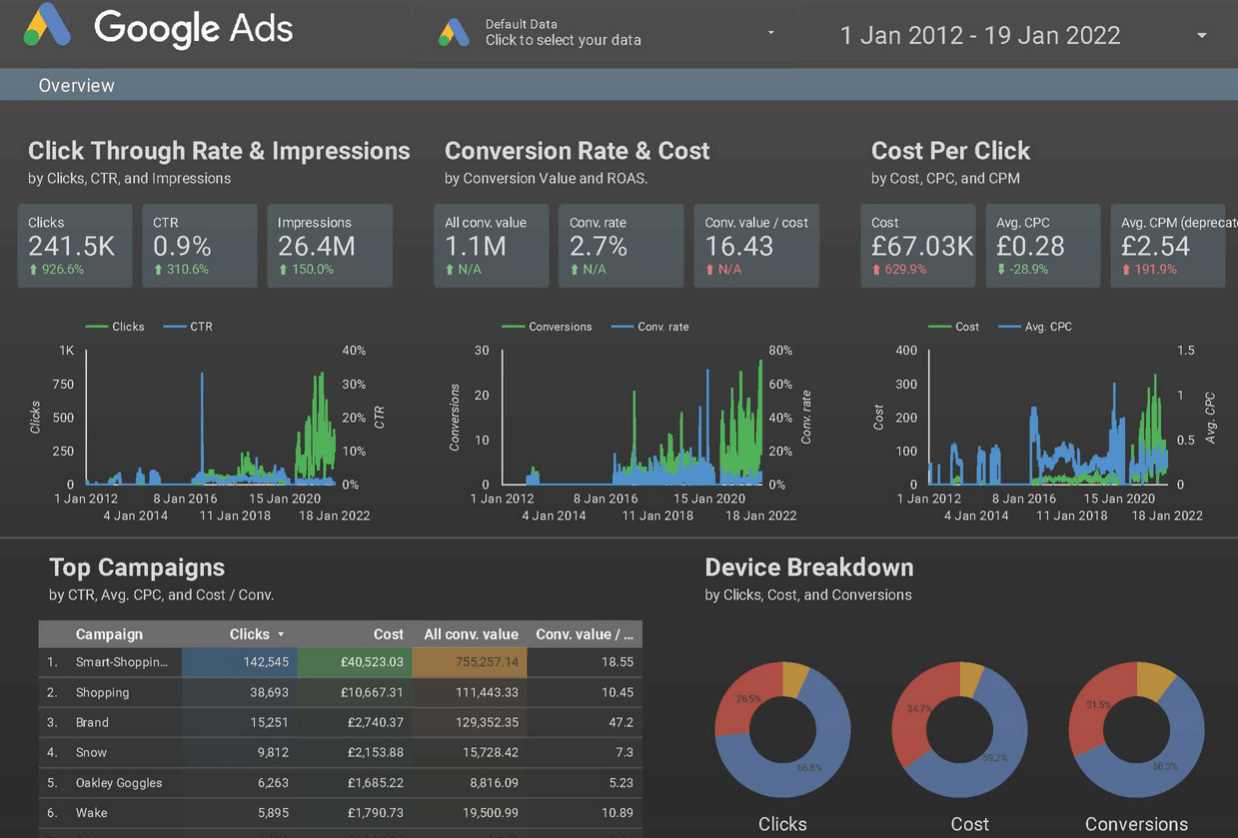The width and height of the screenshot is (1238, 838).
Task: Click the Cost and Avg. CPC chart
Action: (1045, 420)
